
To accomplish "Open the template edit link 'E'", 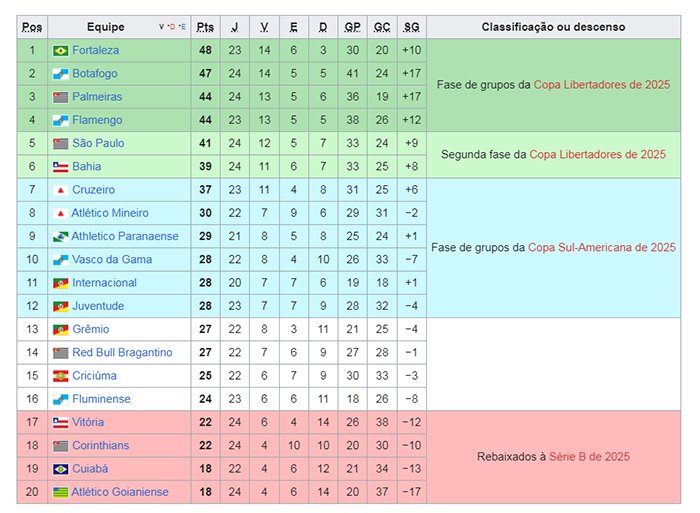I will pos(183,27).
